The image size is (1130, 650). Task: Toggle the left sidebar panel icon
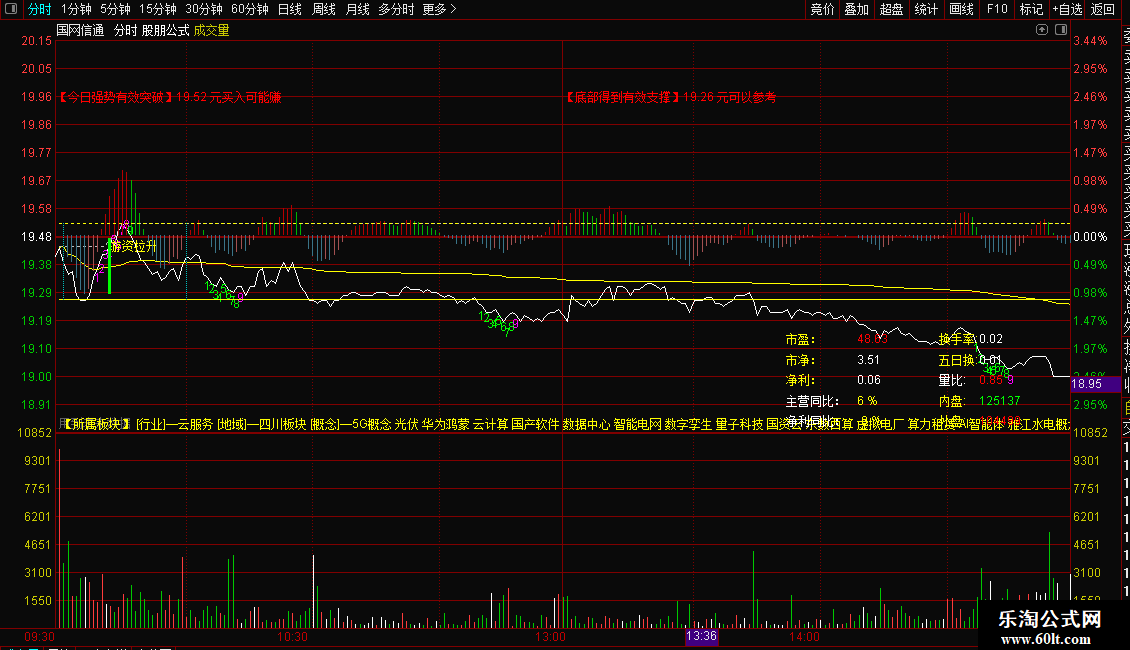tap(11, 9)
